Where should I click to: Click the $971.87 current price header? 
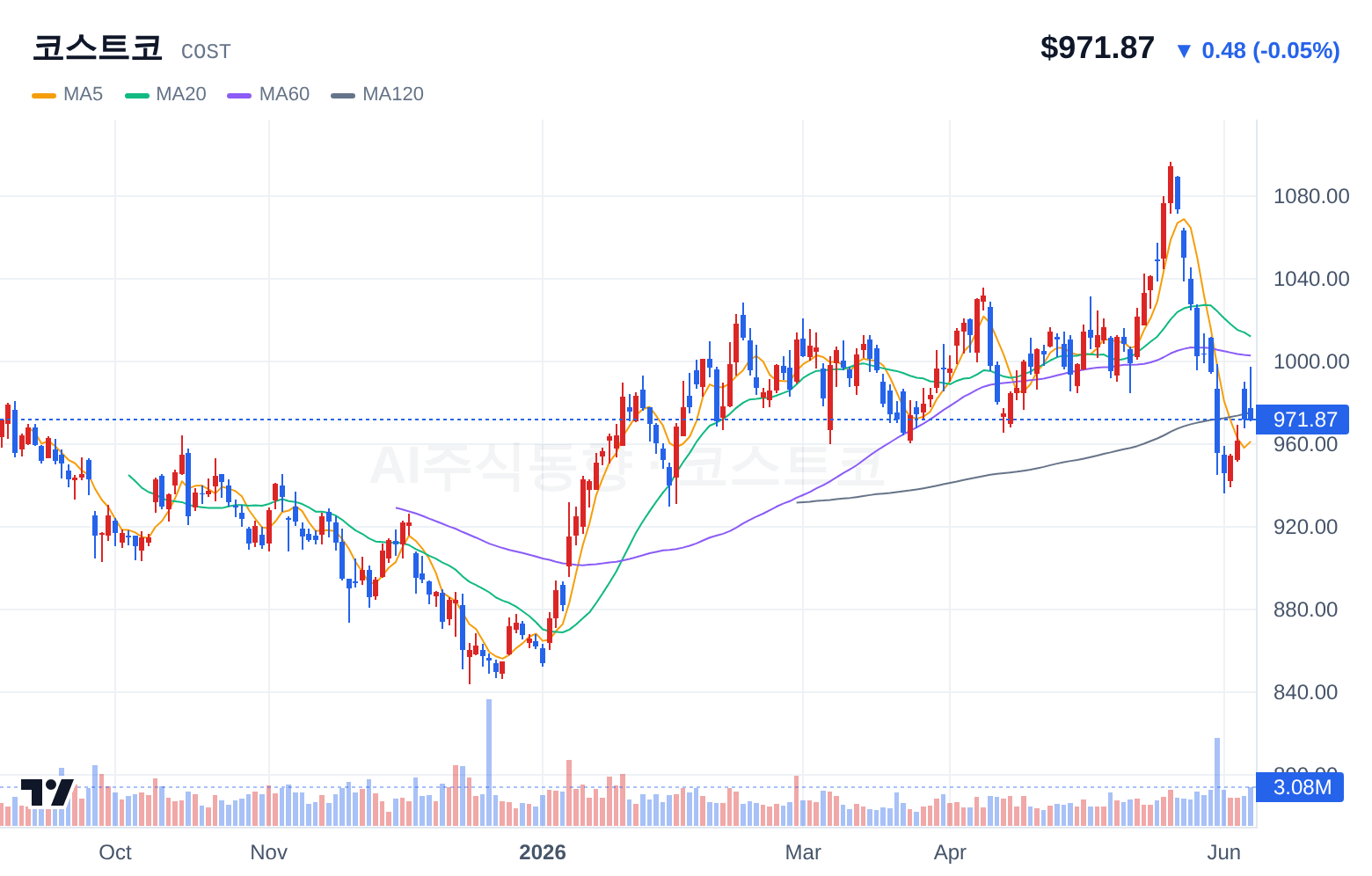1098,47
